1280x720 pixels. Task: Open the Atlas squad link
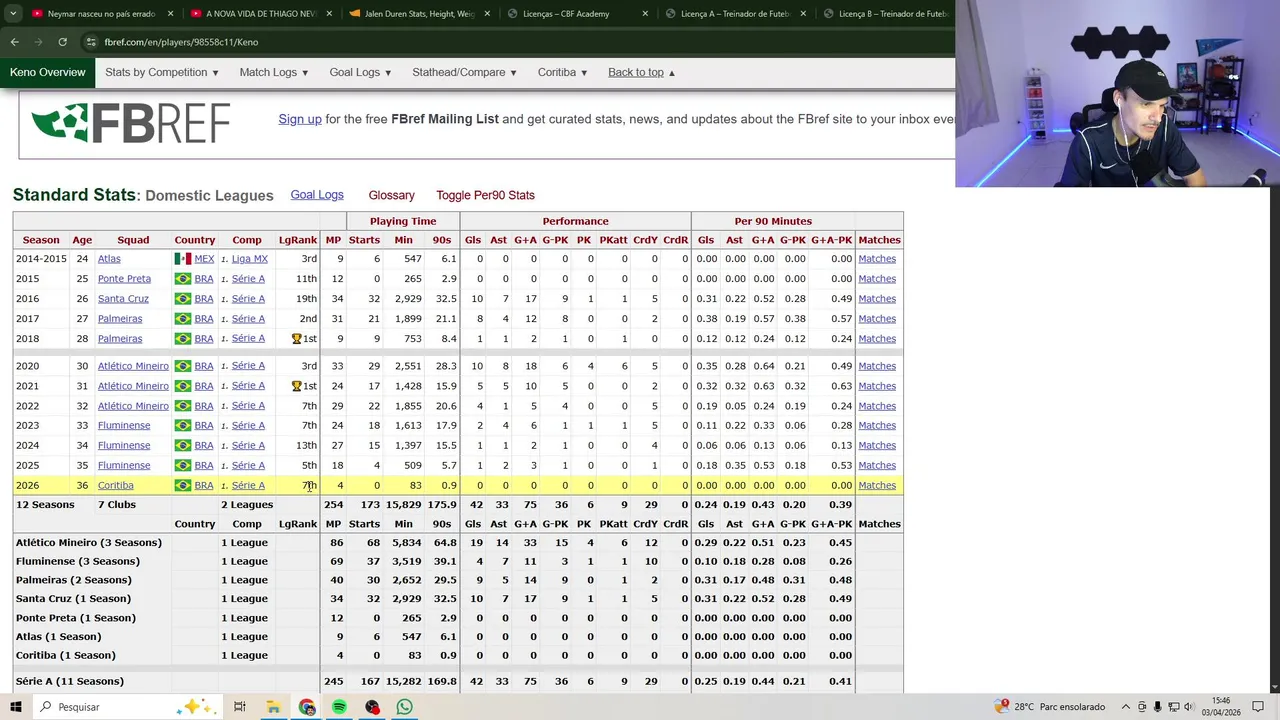click(x=109, y=259)
